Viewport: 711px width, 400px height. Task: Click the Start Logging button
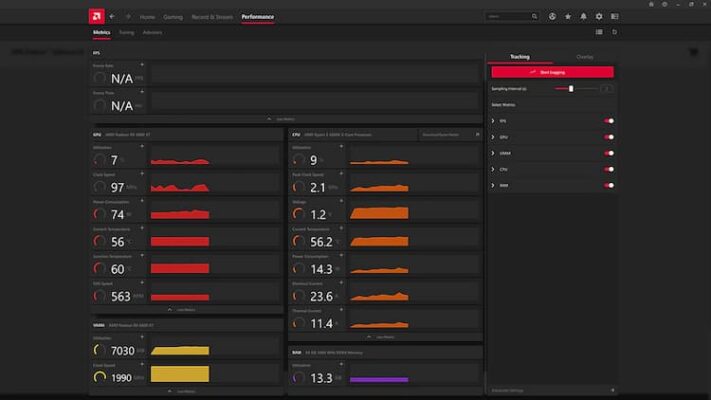click(x=552, y=72)
